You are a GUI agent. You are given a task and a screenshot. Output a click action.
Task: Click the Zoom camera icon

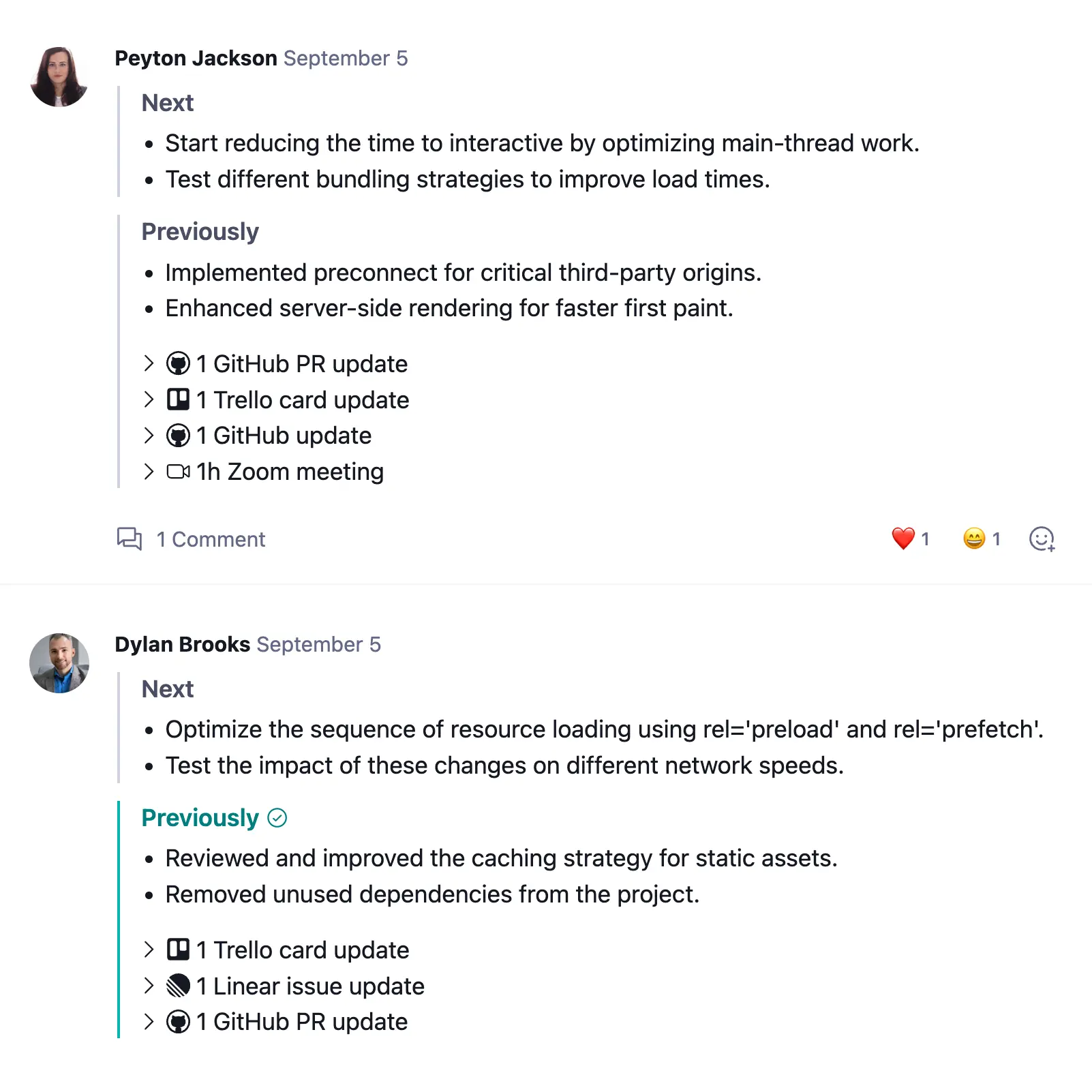pyautogui.click(x=178, y=471)
